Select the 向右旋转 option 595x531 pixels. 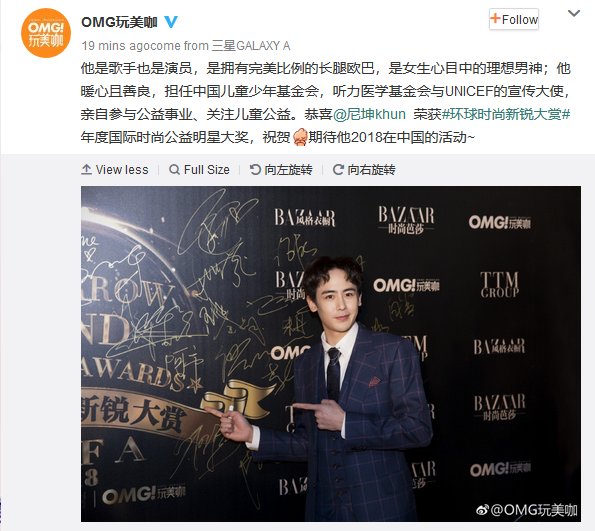click(364, 169)
